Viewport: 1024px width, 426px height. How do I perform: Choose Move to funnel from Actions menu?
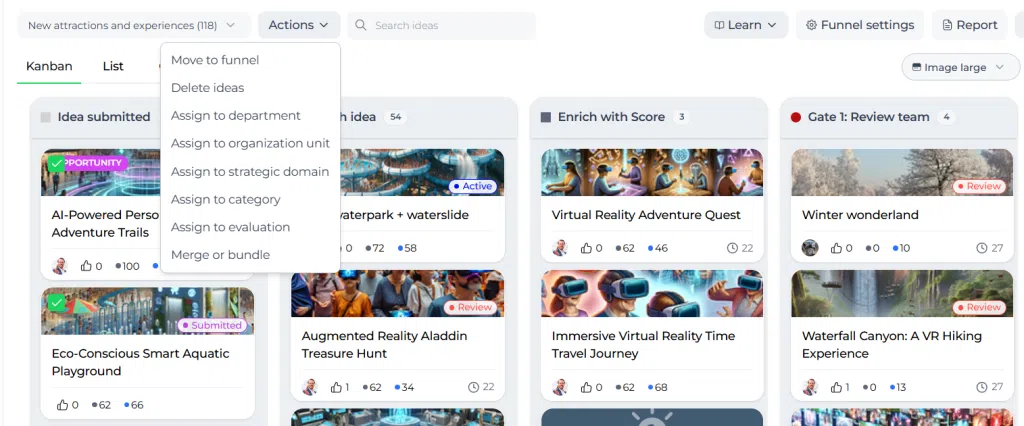point(215,60)
